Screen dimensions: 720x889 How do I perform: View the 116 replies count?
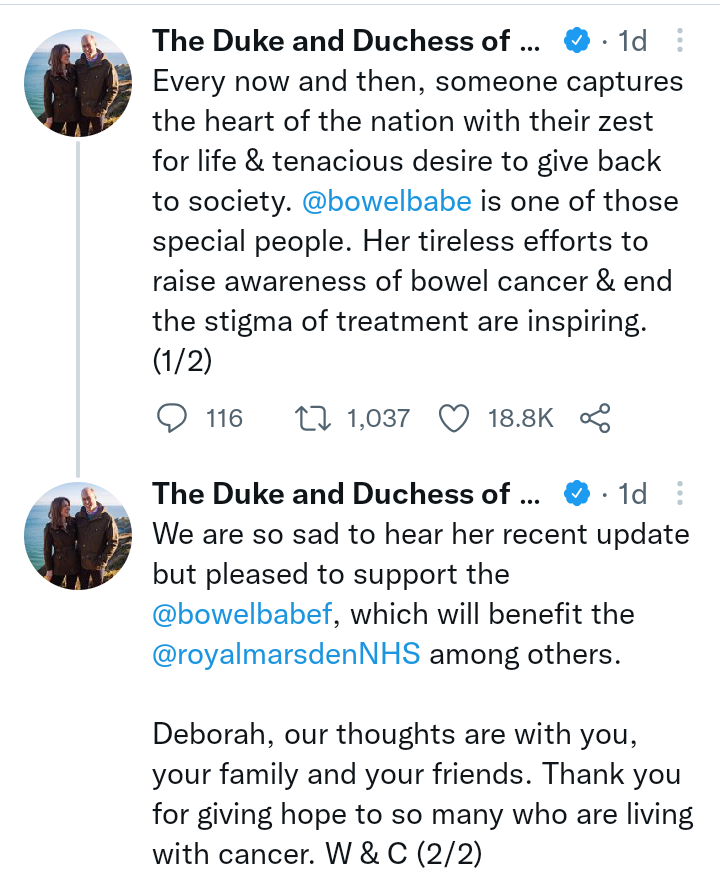(x=224, y=418)
